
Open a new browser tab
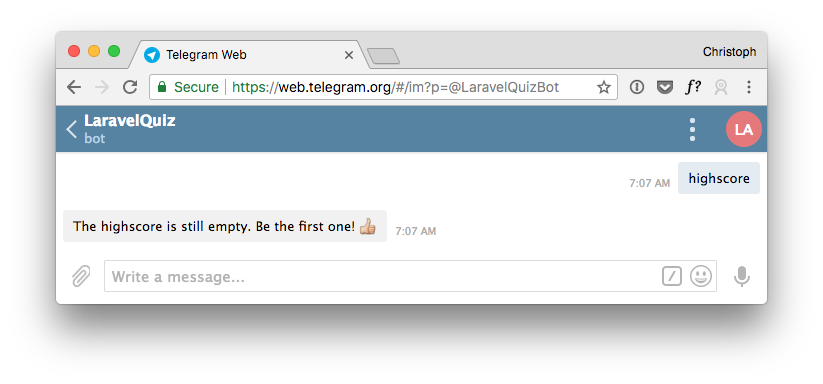[x=383, y=56]
